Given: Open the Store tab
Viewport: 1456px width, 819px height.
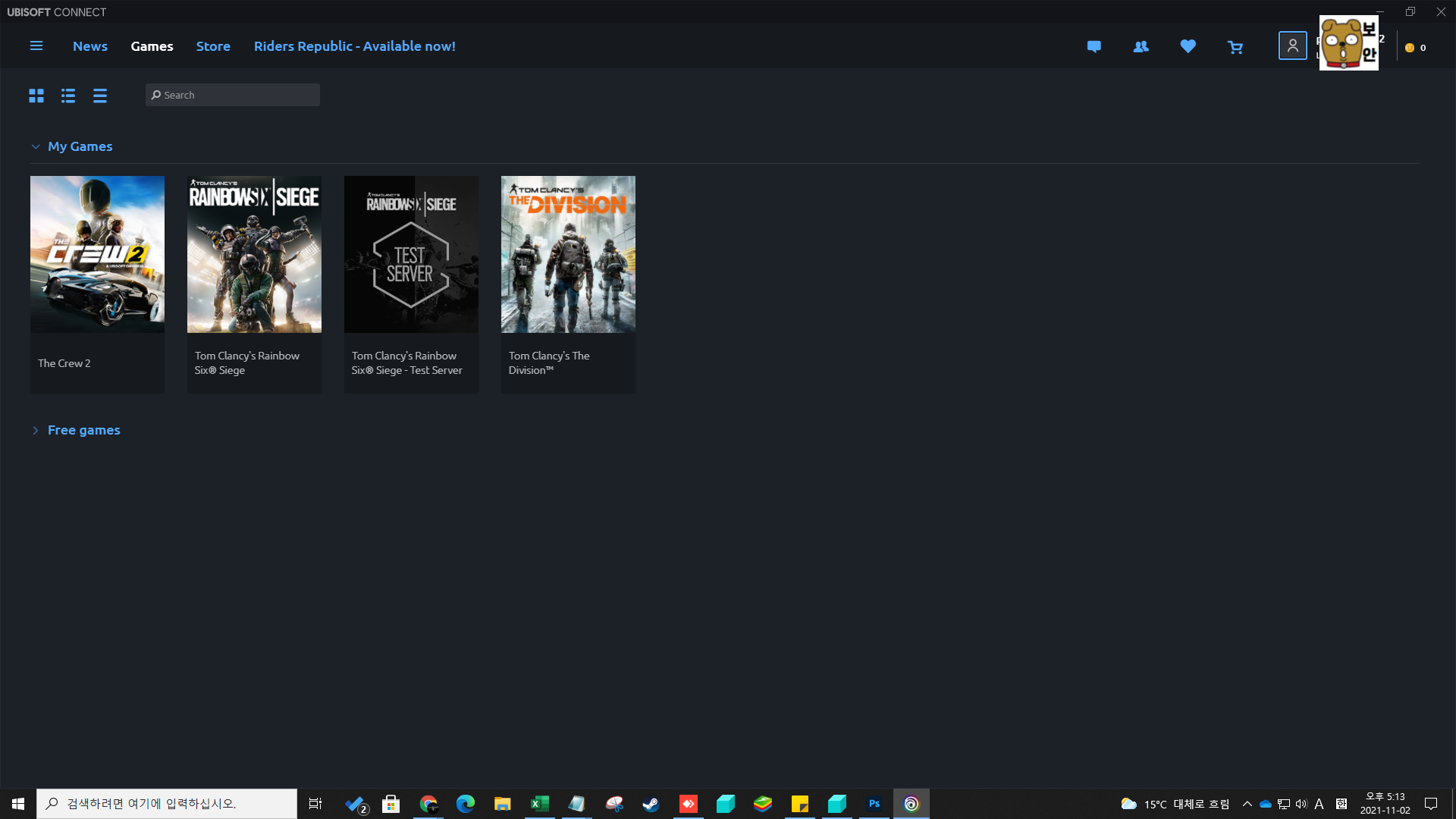Looking at the screenshot, I should click(213, 46).
